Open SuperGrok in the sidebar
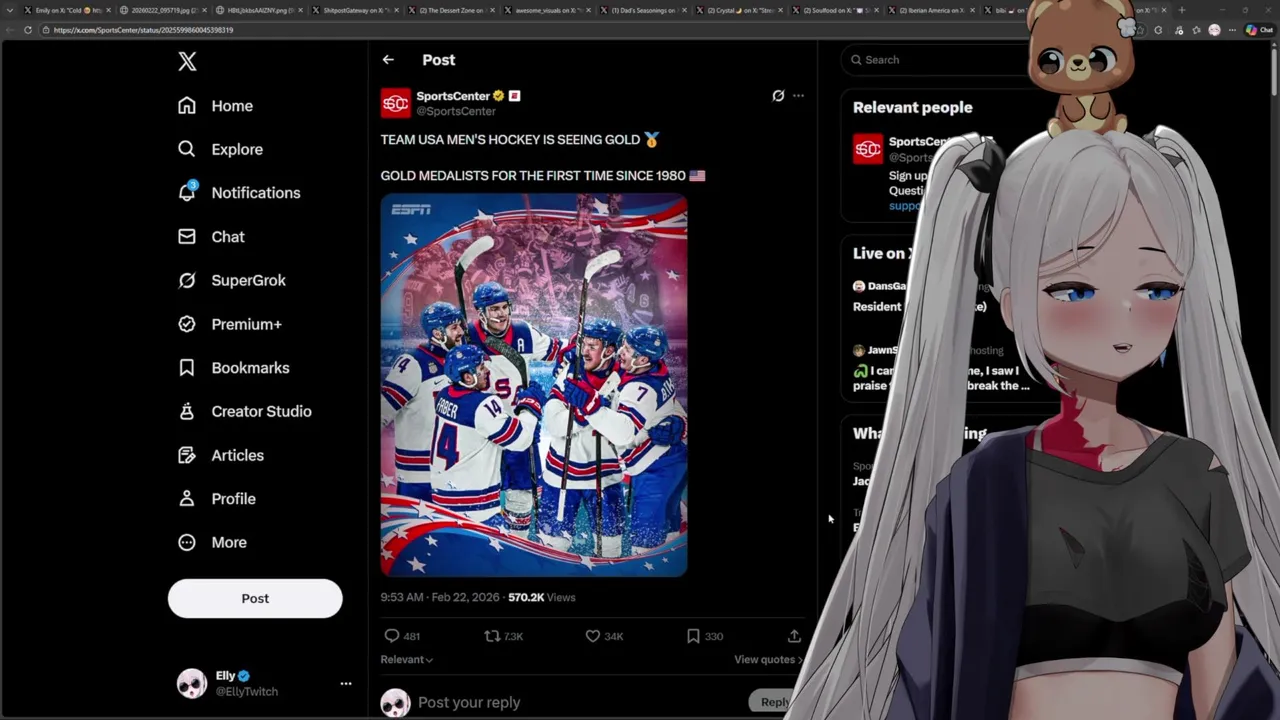Image resolution: width=1280 pixels, height=720 pixels. (231, 281)
